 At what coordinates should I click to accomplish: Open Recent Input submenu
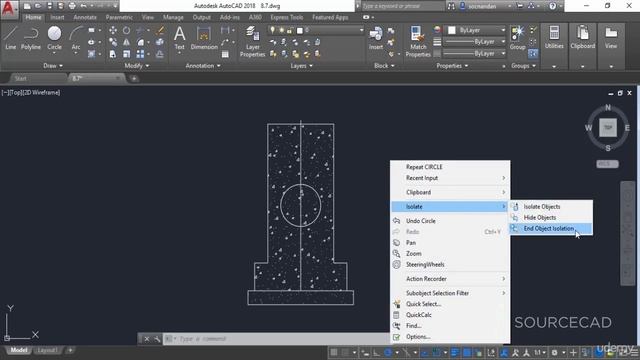point(450,178)
